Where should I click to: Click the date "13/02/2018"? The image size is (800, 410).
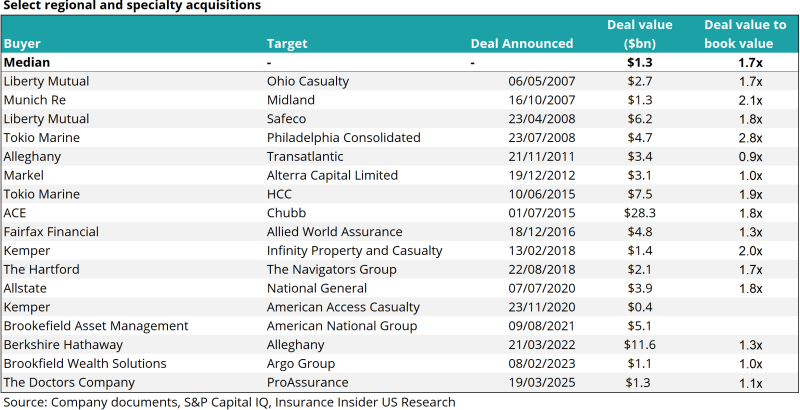542,251
